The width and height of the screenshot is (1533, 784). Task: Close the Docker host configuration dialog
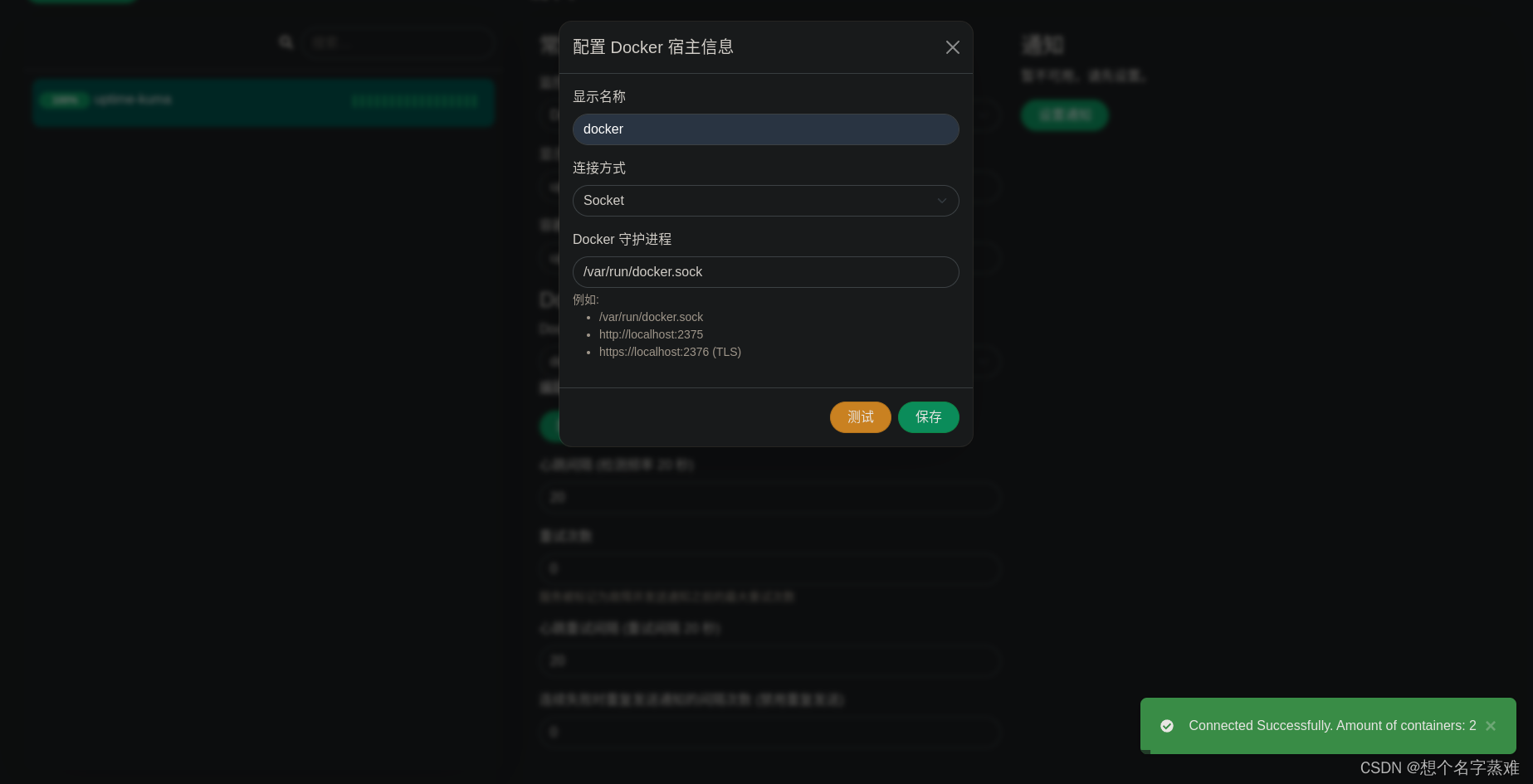[952, 47]
